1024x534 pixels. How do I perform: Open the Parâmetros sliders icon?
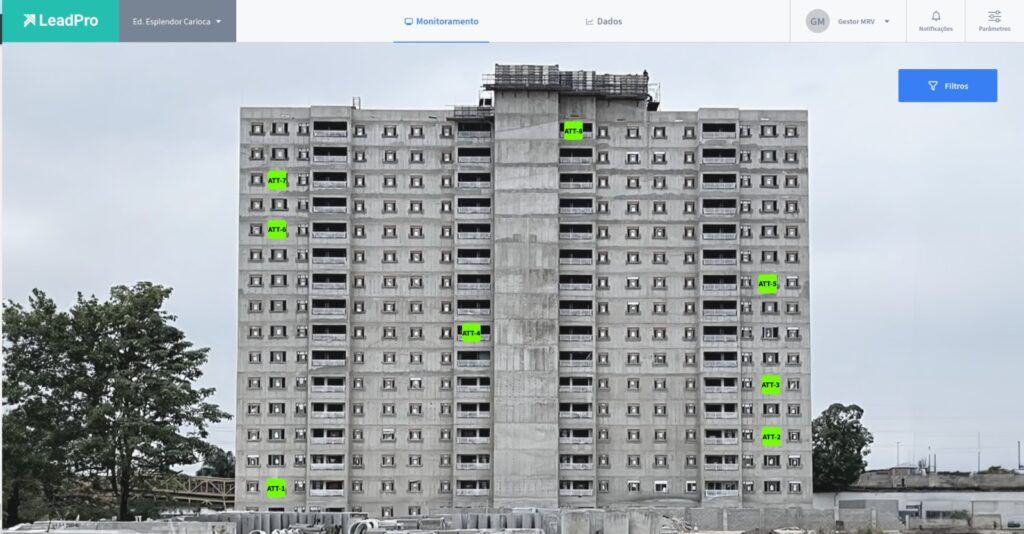pos(994,16)
